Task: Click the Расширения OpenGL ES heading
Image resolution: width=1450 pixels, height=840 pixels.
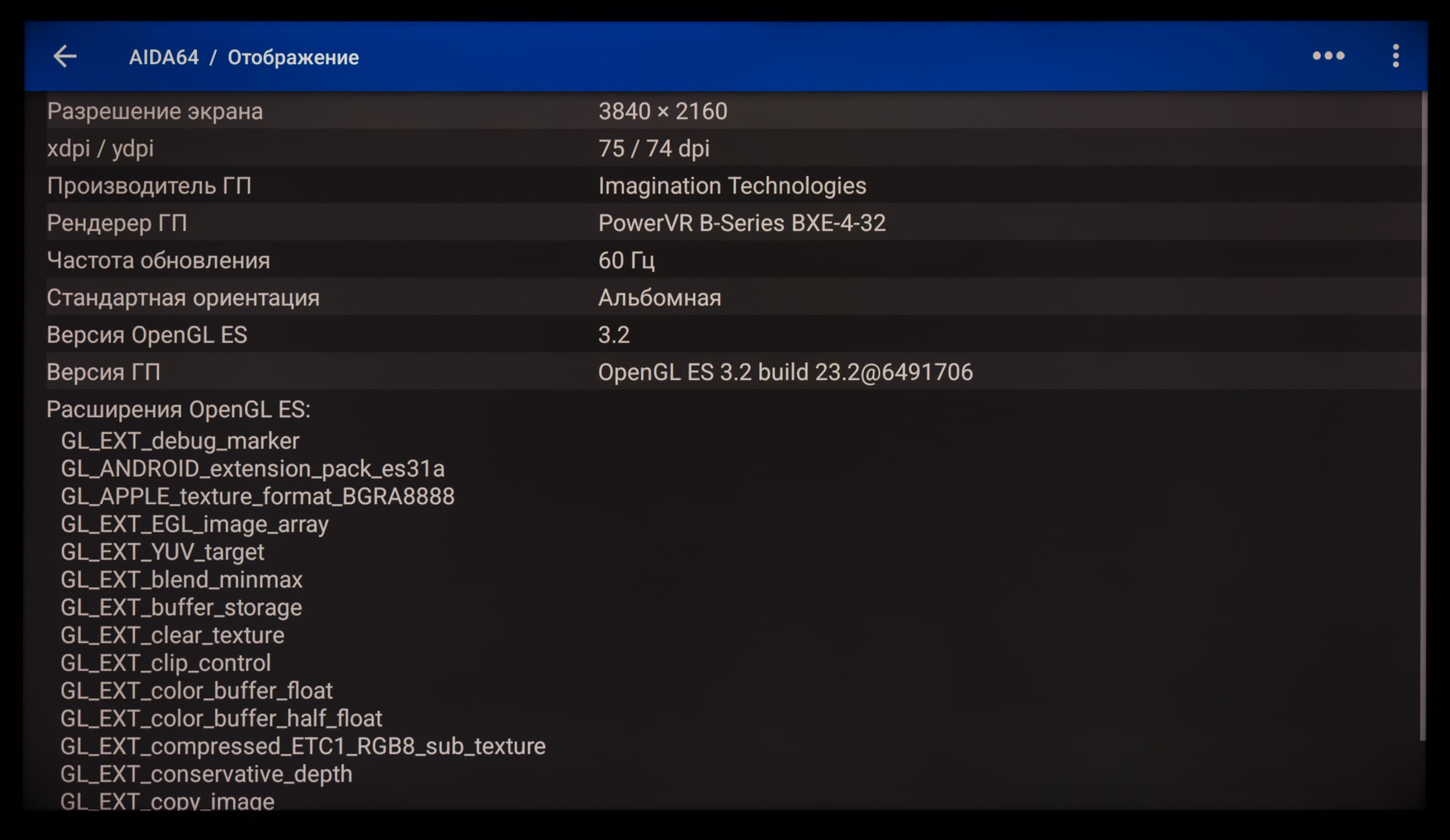Action: pos(178,410)
